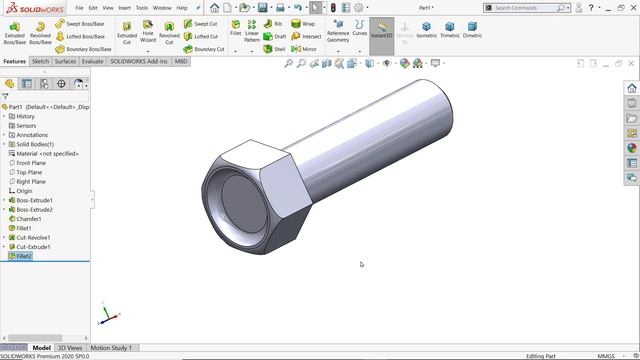Select the Wrap tool
Viewport: 640px width, 360px height.
point(302,24)
